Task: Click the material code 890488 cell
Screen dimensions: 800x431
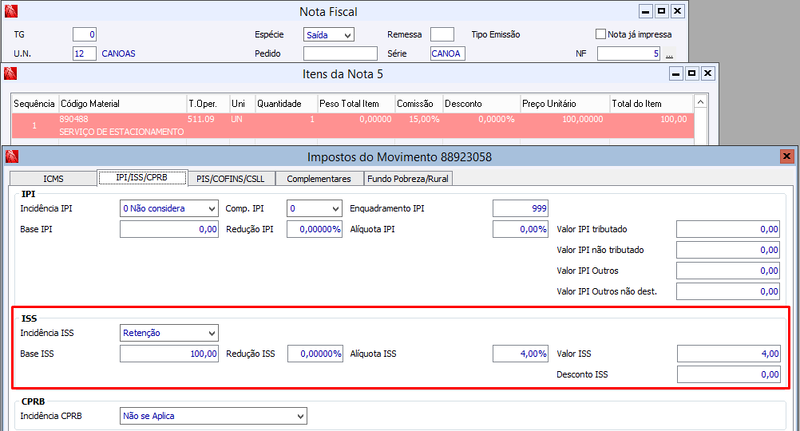Action: (74, 119)
